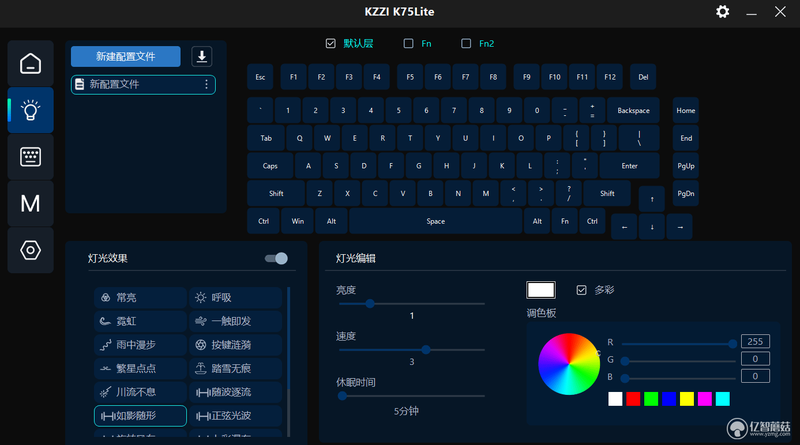The image size is (800, 445).
Task: Click the Enter key on virtual keyboard
Action: point(629,166)
